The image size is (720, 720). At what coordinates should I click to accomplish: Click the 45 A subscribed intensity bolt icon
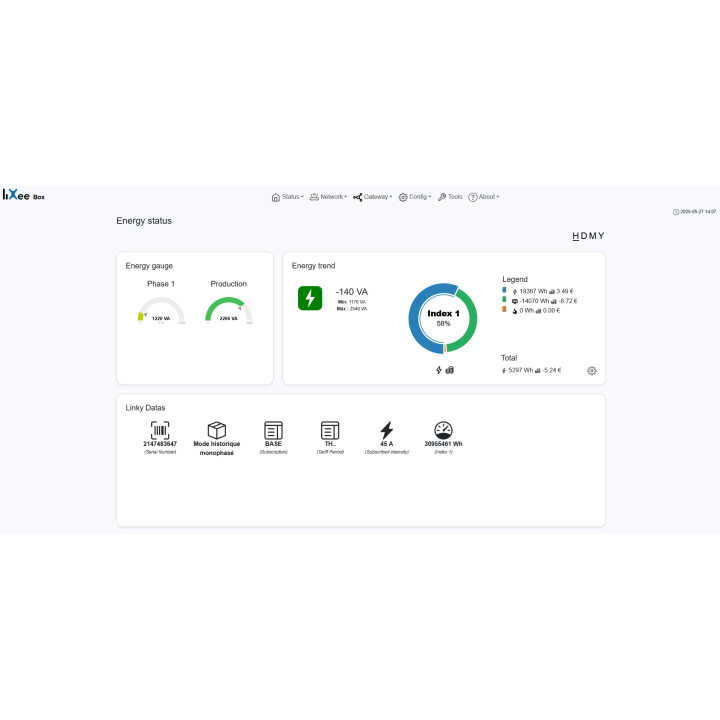[x=387, y=430]
